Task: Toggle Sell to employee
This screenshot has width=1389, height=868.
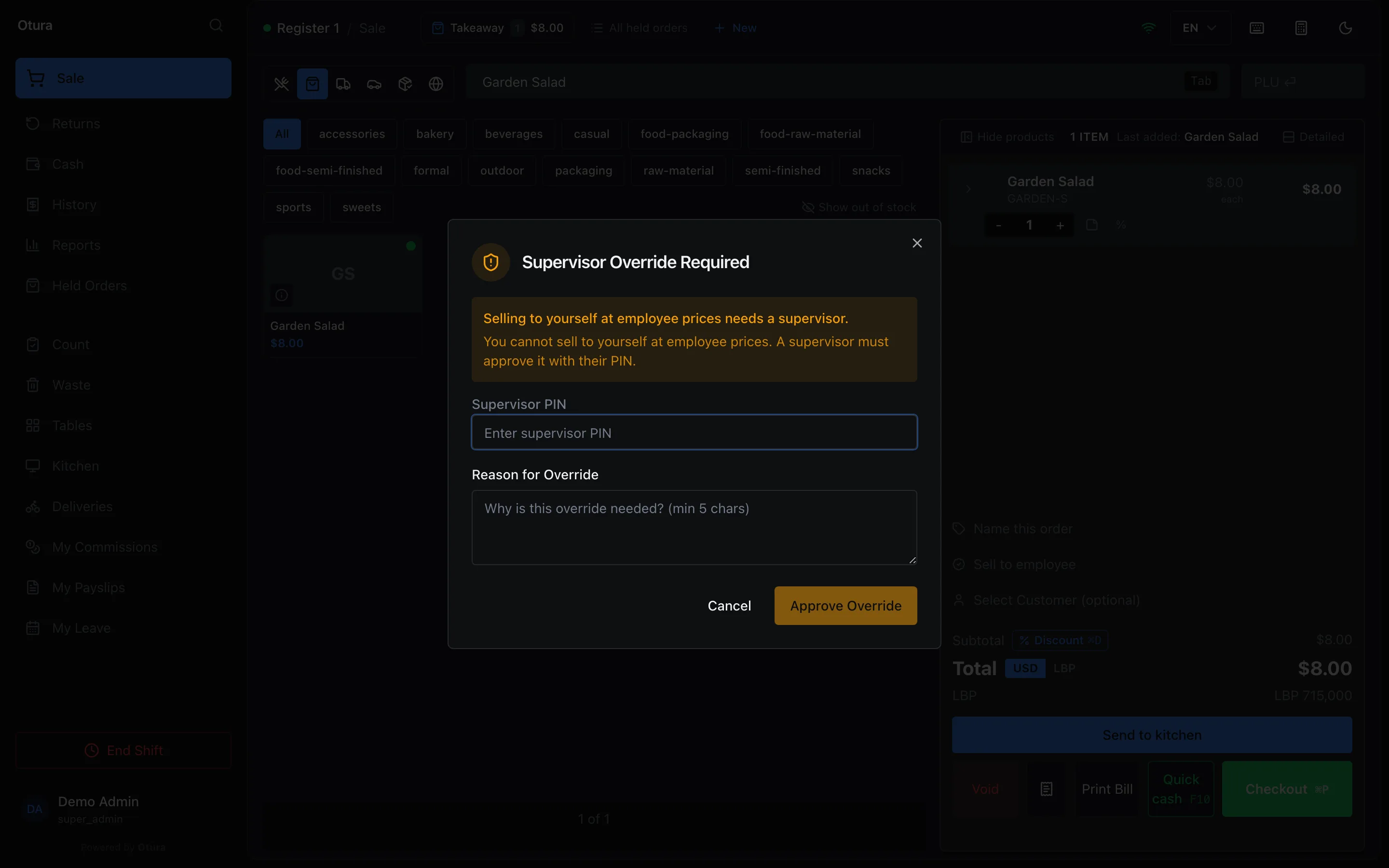Action: (x=1153, y=564)
